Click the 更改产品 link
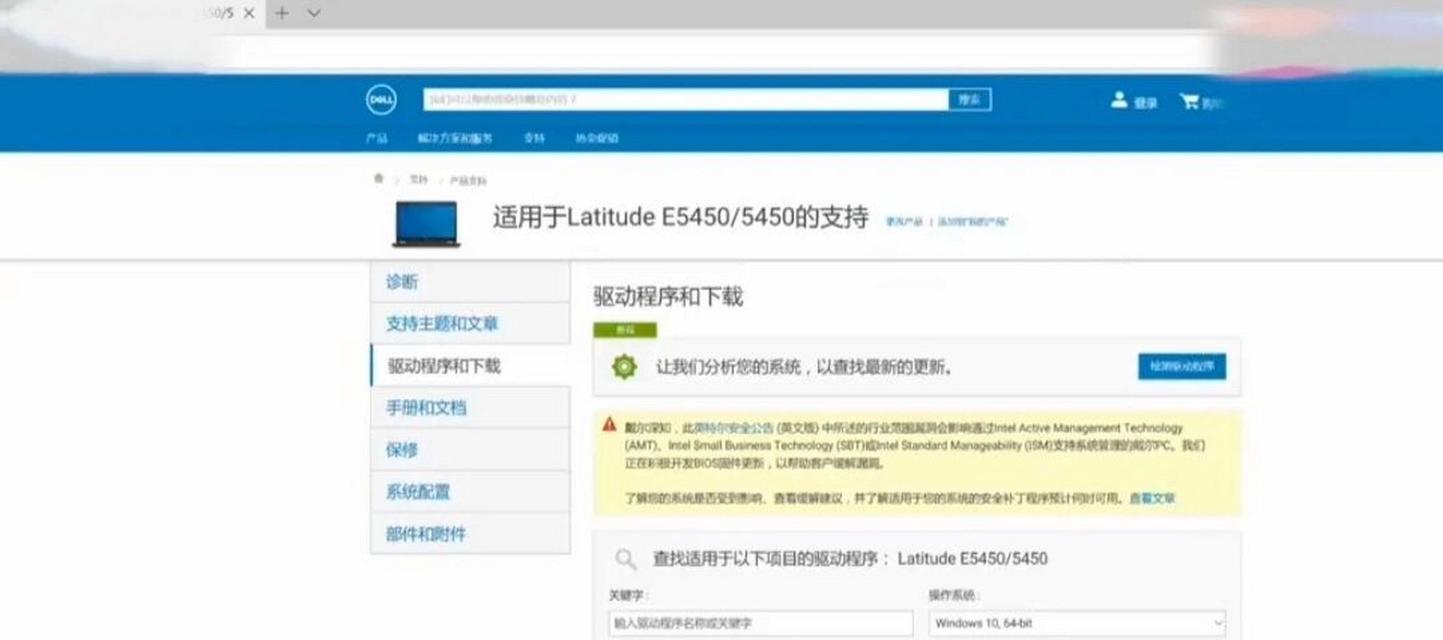The height and width of the screenshot is (640, 1443). click(904, 222)
